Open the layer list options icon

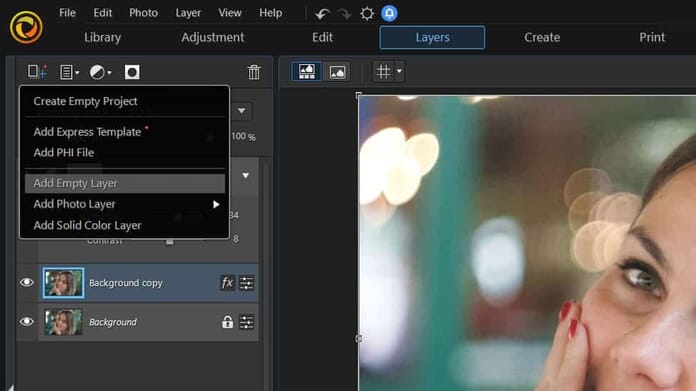(69, 72)
